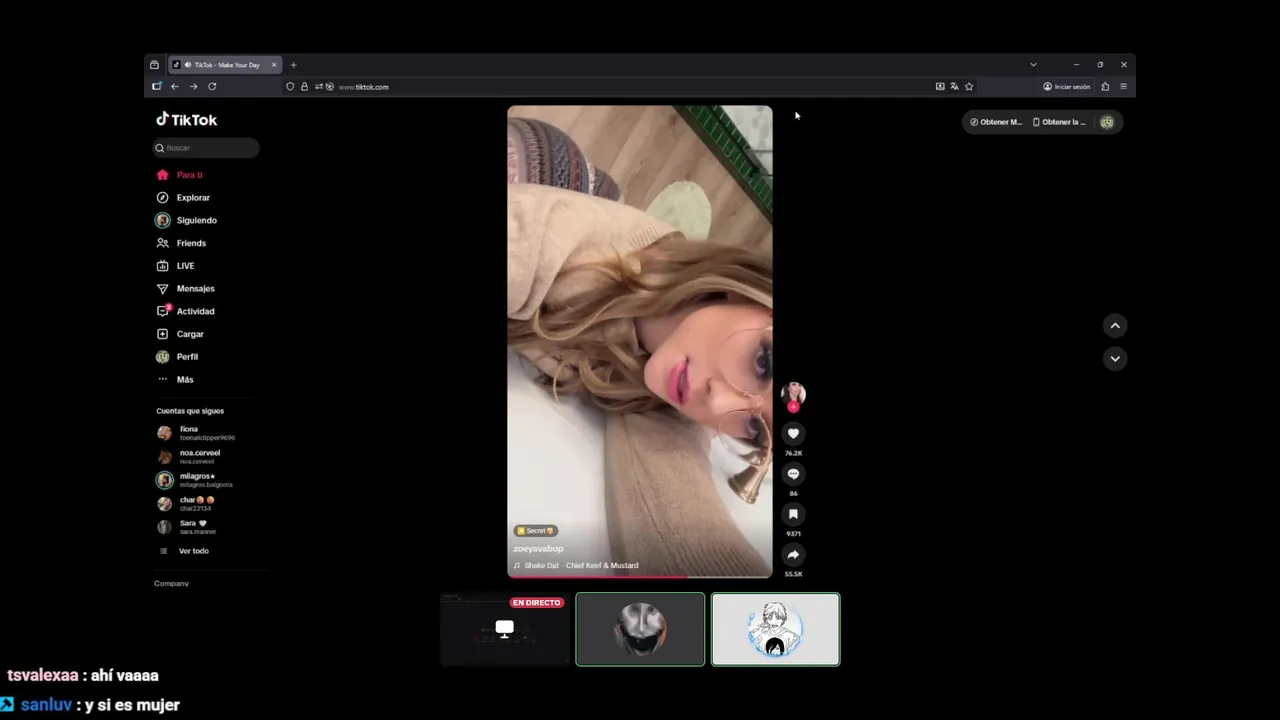The image size is (1280, 720).
Task: Open the LIVE section
Action: [185, 266]
